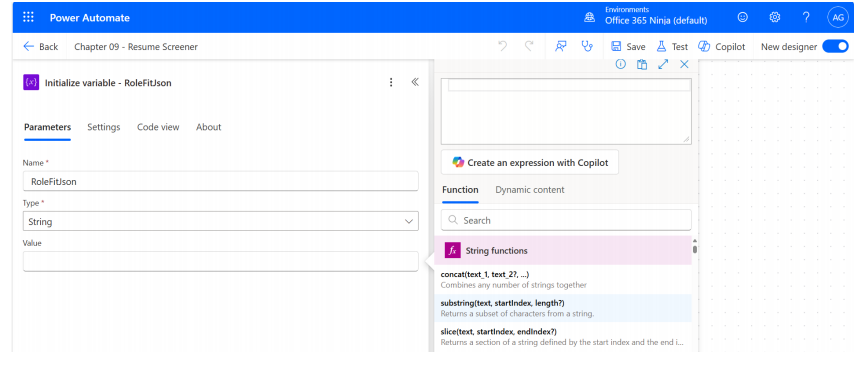Select the Dynamic content tab
Image resolution: width=868 pixels, height=365 pixels.
tap(530, 190)
